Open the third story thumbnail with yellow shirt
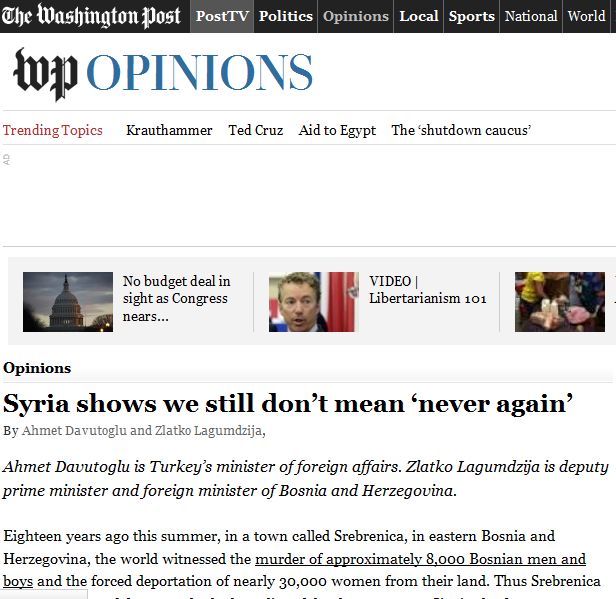Screen dimensions: 616x599 tap(560, 302)
